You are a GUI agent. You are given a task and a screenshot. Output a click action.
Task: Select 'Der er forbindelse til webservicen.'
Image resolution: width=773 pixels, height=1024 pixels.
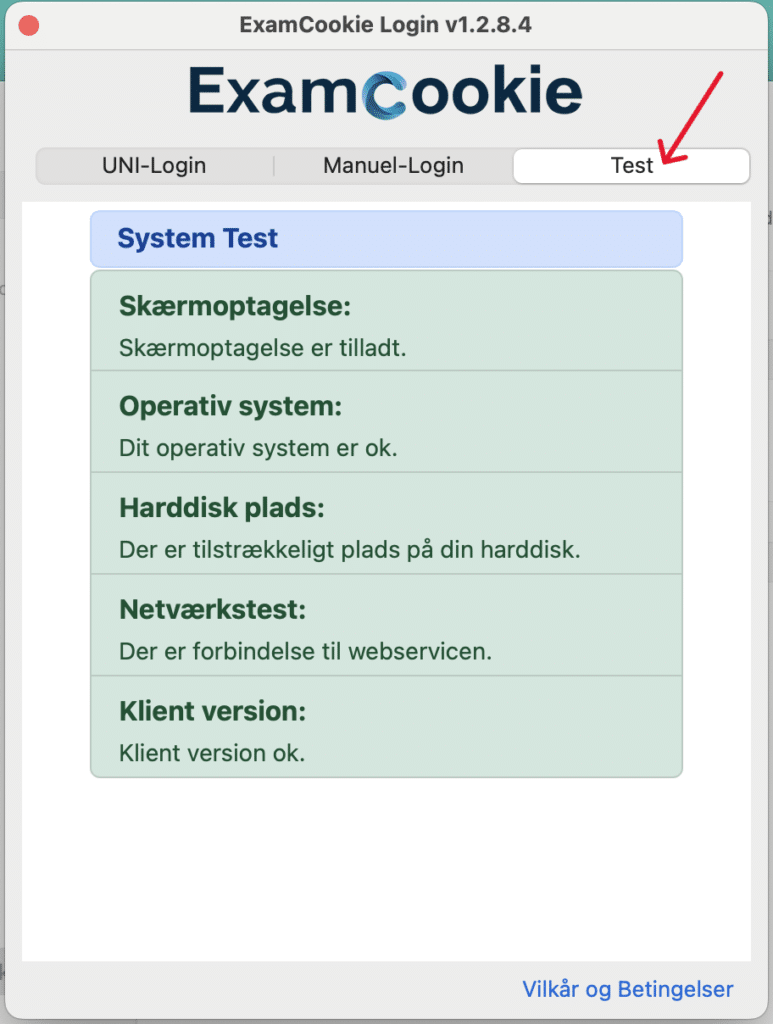pyautogui.click(x=305, y=652)
